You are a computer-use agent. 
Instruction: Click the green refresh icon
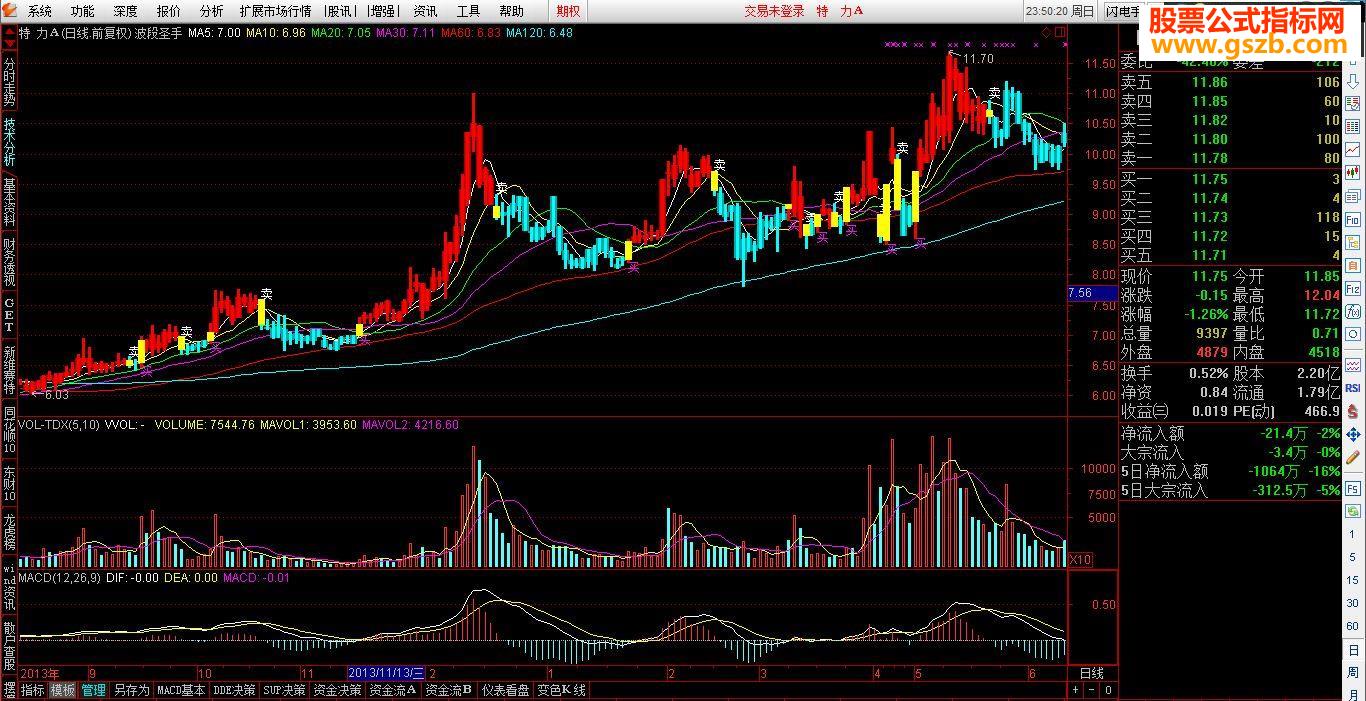click(x=1352, y=511)
